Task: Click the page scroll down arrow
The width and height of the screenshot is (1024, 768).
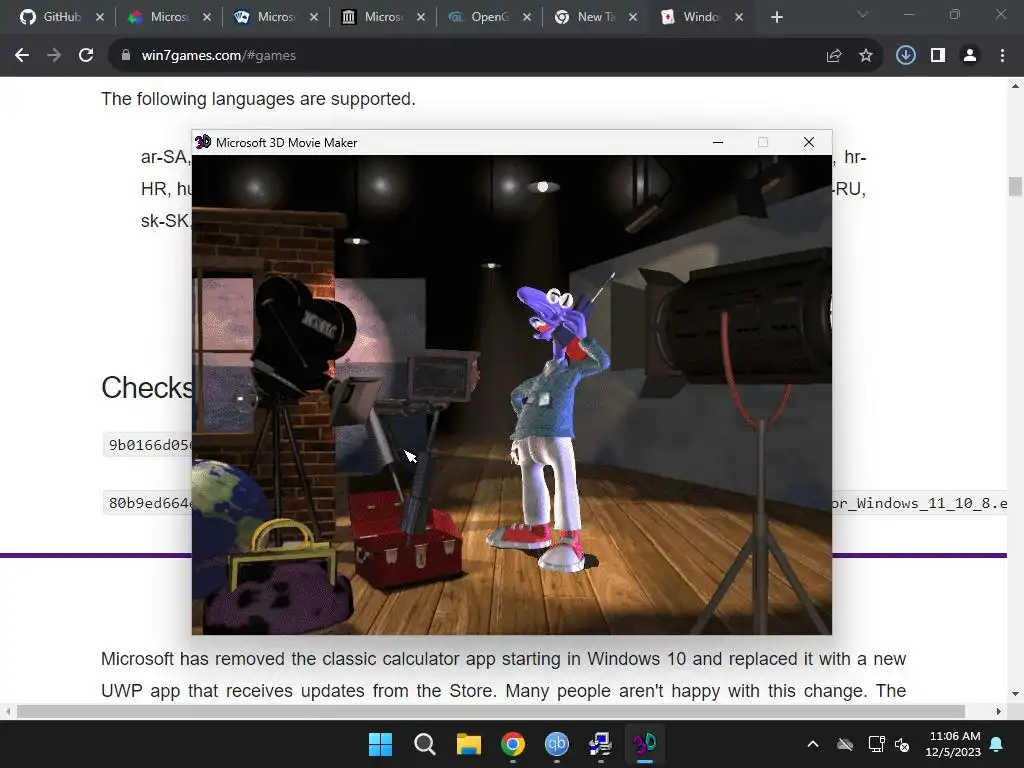Action: point(1015,694)
